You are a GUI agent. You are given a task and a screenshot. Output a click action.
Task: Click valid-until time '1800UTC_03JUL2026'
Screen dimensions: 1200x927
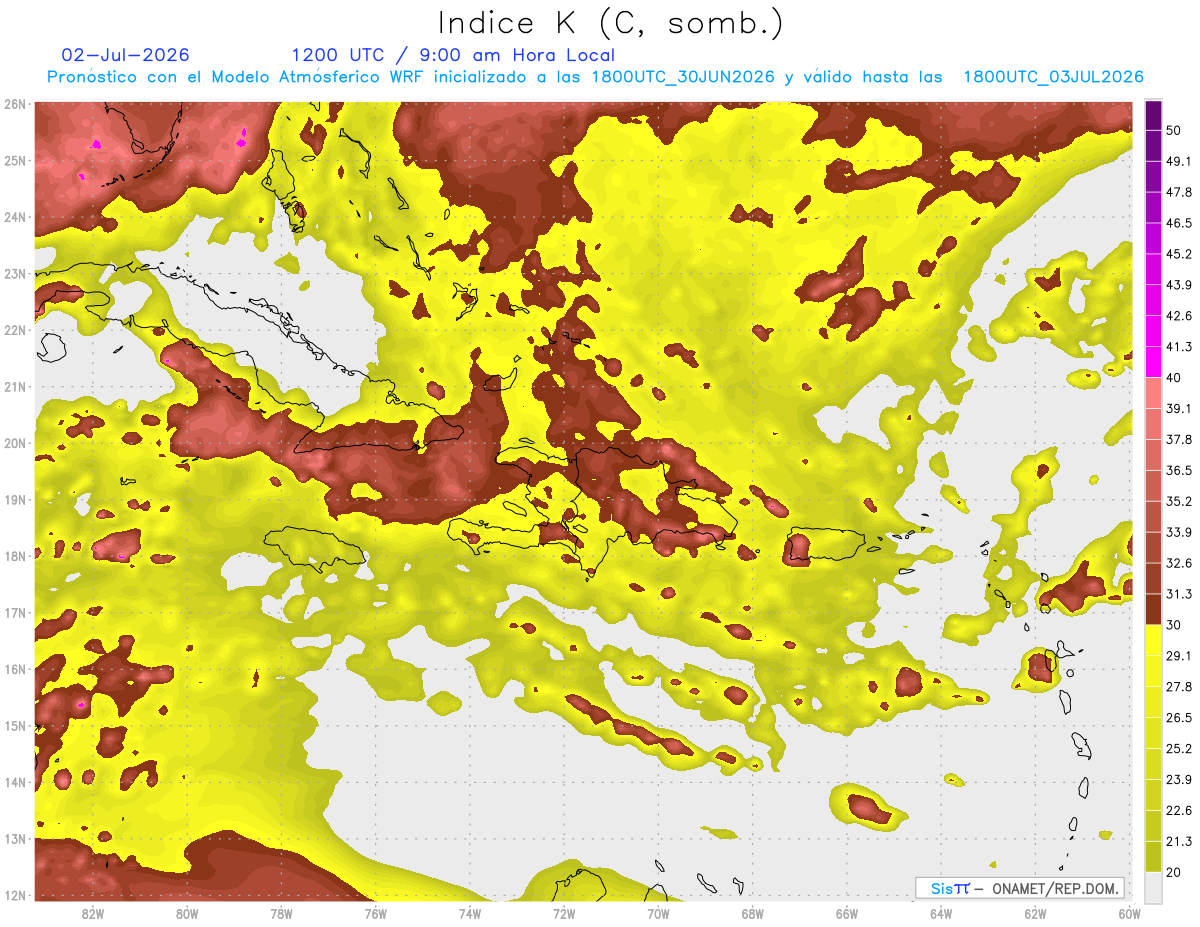coord(1053,77)
